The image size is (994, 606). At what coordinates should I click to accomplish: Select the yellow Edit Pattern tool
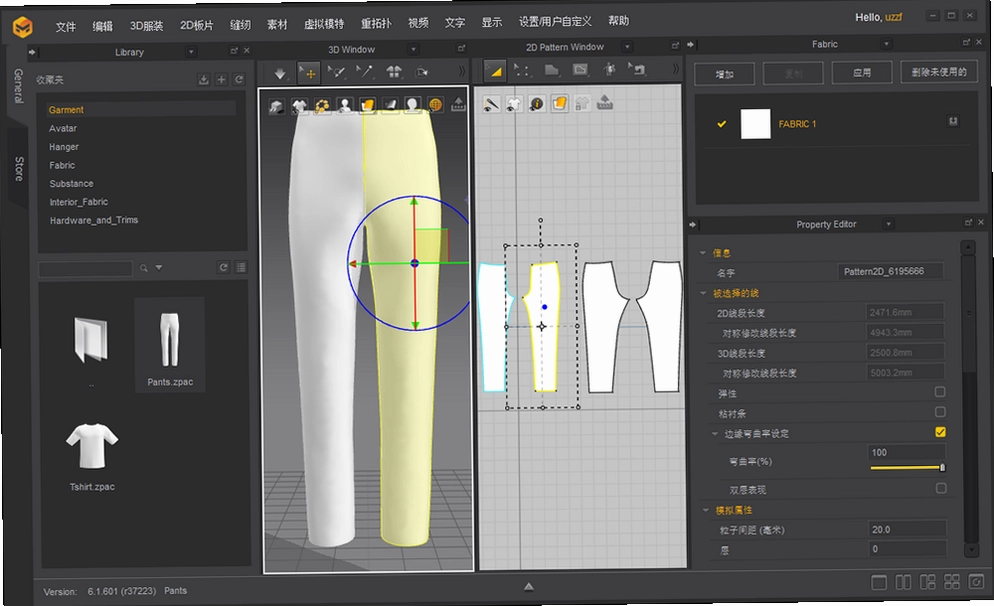[495, 70]
